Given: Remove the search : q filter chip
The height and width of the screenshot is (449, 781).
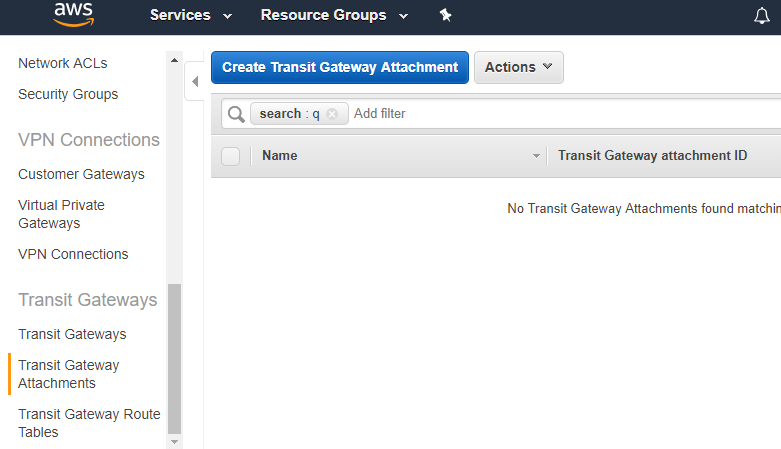Looking at the screenshot, I should tap(332, 114).
